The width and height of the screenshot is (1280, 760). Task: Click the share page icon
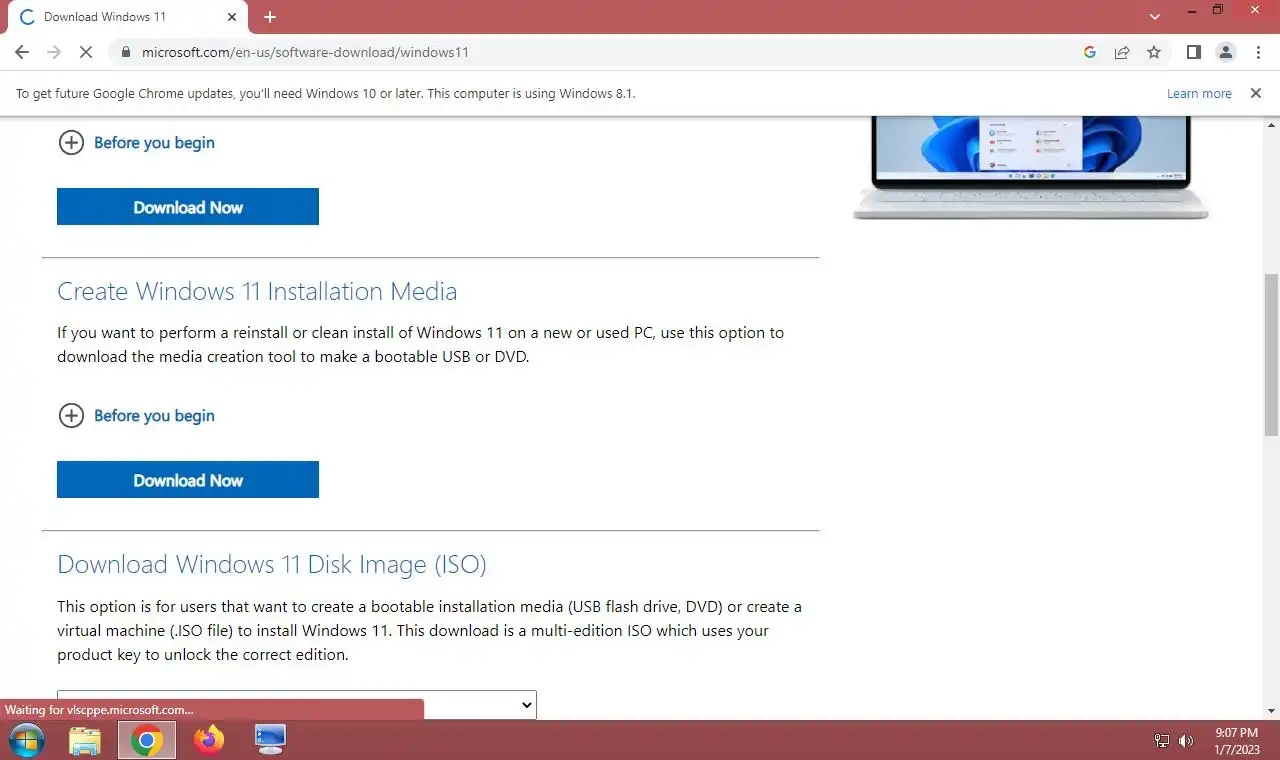point(1122,52)
